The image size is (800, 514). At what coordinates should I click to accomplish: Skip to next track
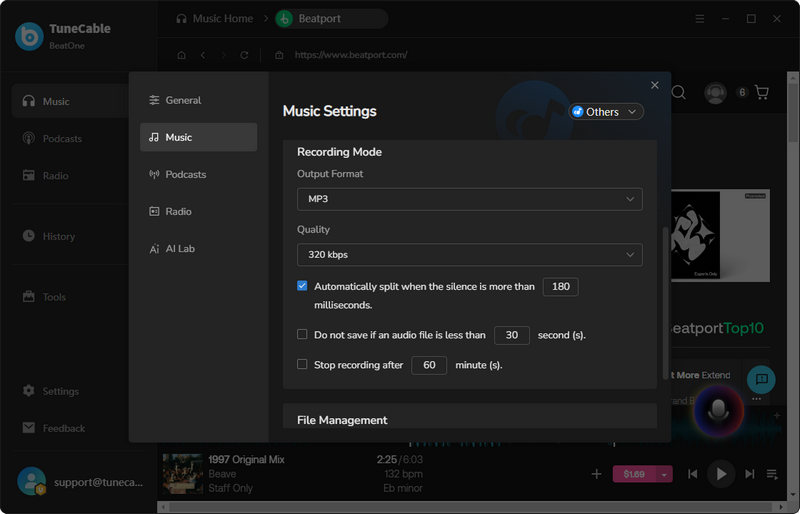tap(749, 474)
